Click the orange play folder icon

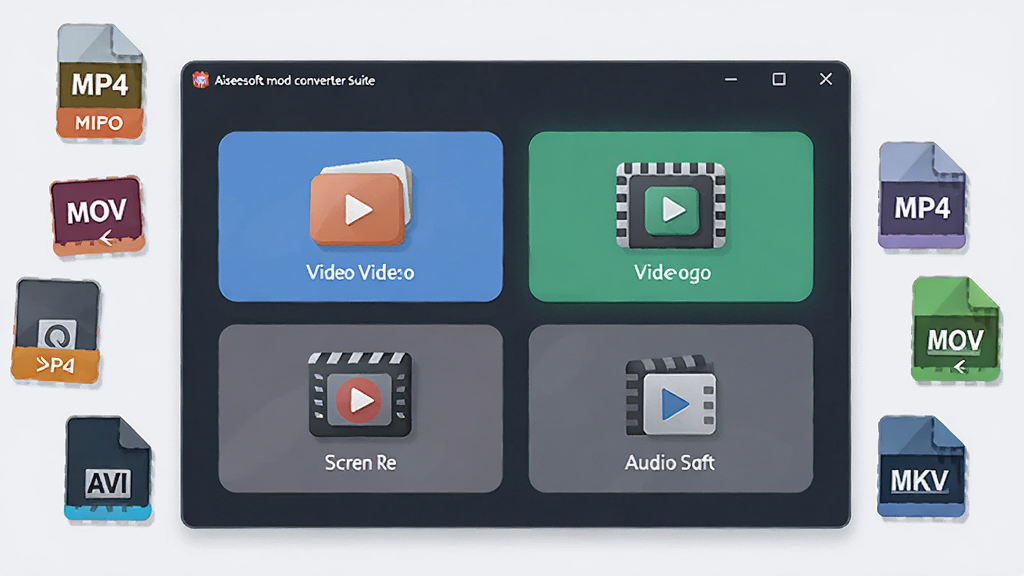coord(361,202)
